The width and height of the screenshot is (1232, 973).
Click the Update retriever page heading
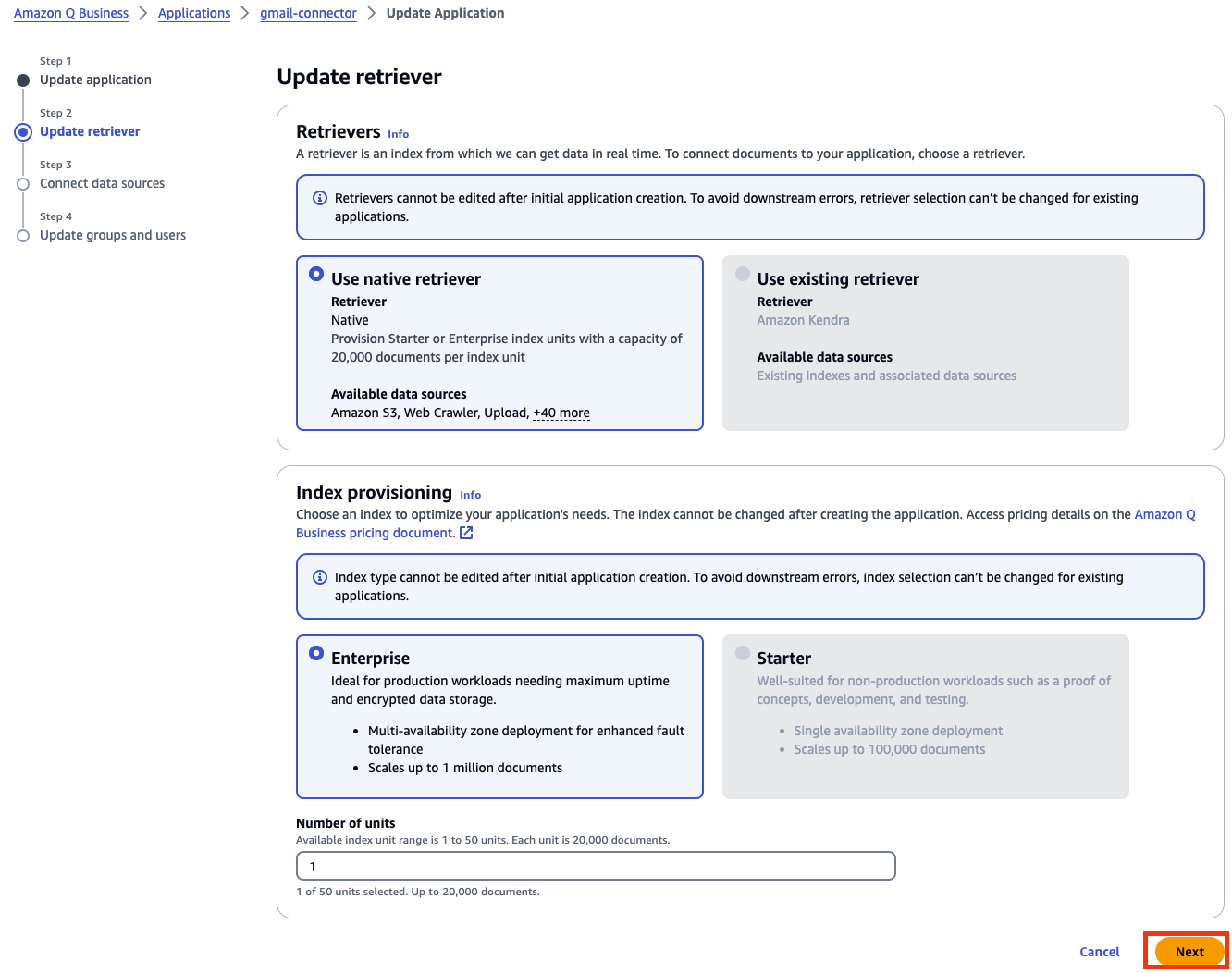click(x=359, y=77)
